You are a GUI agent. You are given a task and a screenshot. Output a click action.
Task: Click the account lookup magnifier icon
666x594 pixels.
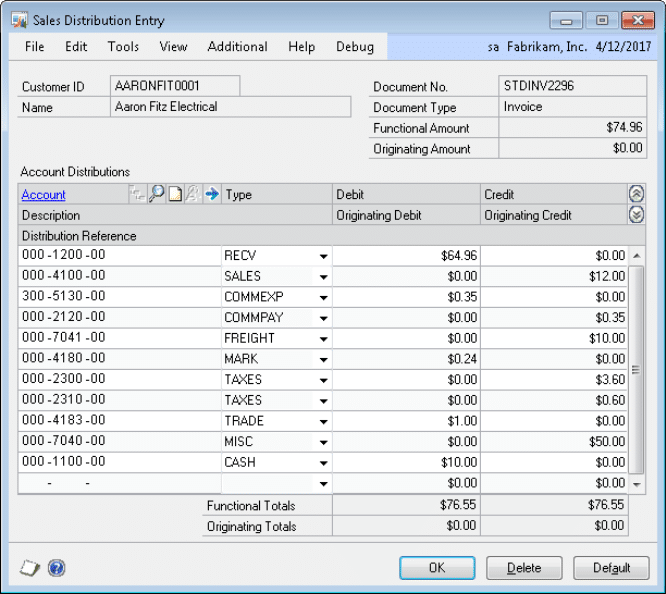click(156, 195)
